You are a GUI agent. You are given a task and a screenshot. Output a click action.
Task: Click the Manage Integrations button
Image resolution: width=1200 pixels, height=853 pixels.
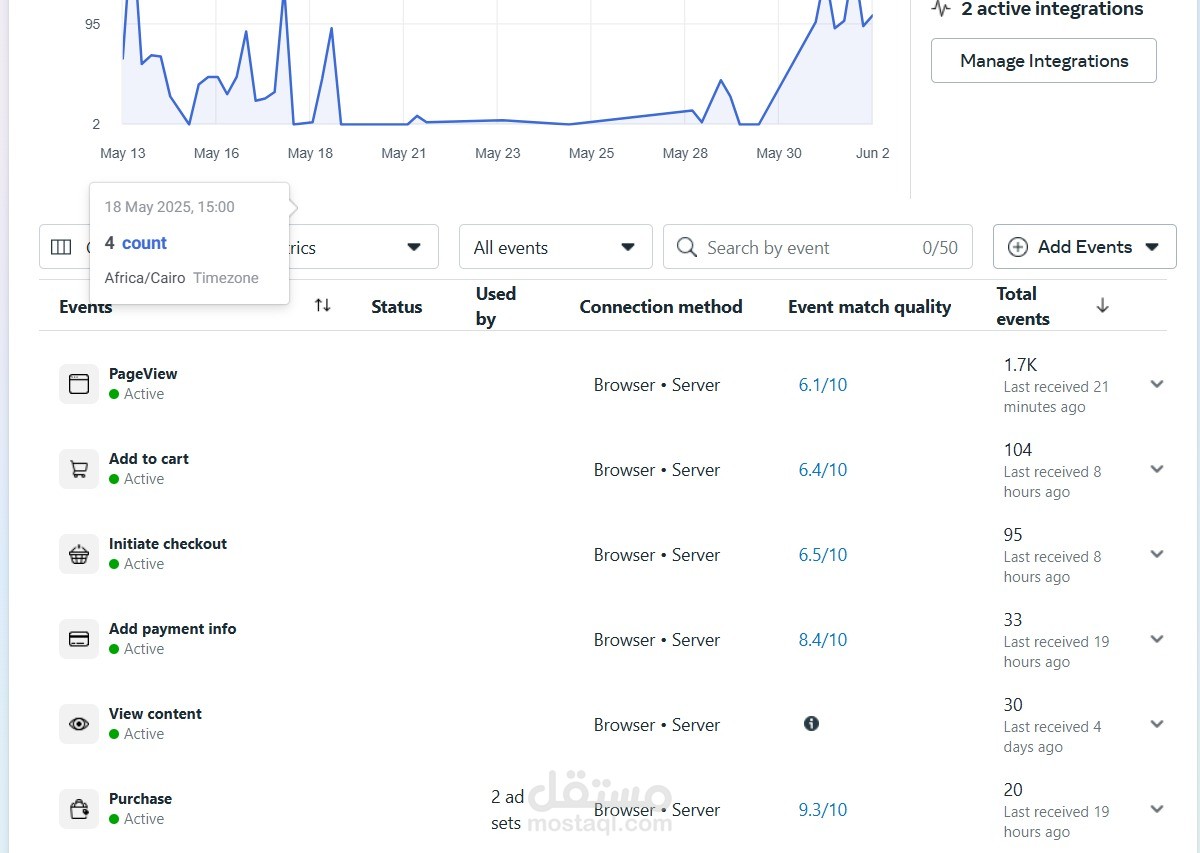1043,61
